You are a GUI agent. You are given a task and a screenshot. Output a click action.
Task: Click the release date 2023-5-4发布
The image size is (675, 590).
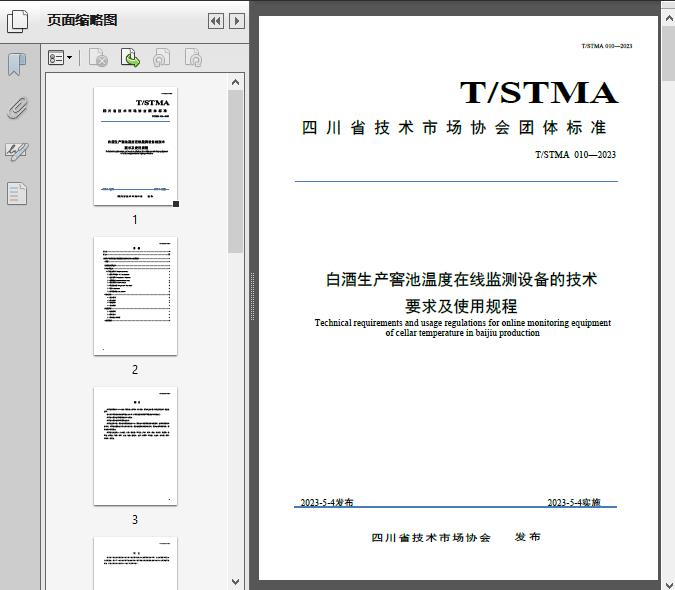click(327, 502)
